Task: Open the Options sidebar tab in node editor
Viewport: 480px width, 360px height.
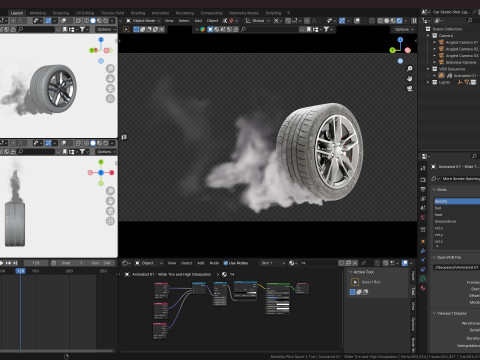Action: click(413, 324)
